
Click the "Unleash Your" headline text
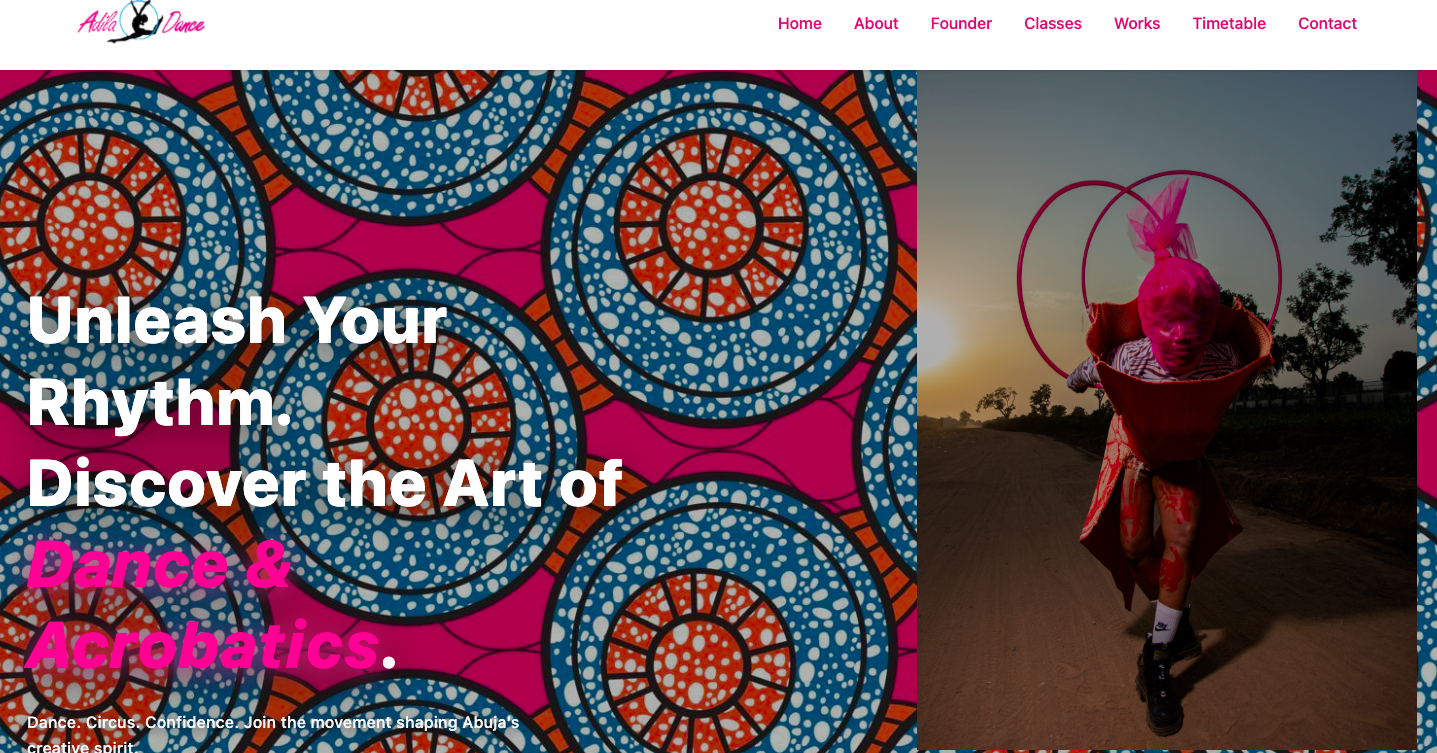[x=237, y=320]
